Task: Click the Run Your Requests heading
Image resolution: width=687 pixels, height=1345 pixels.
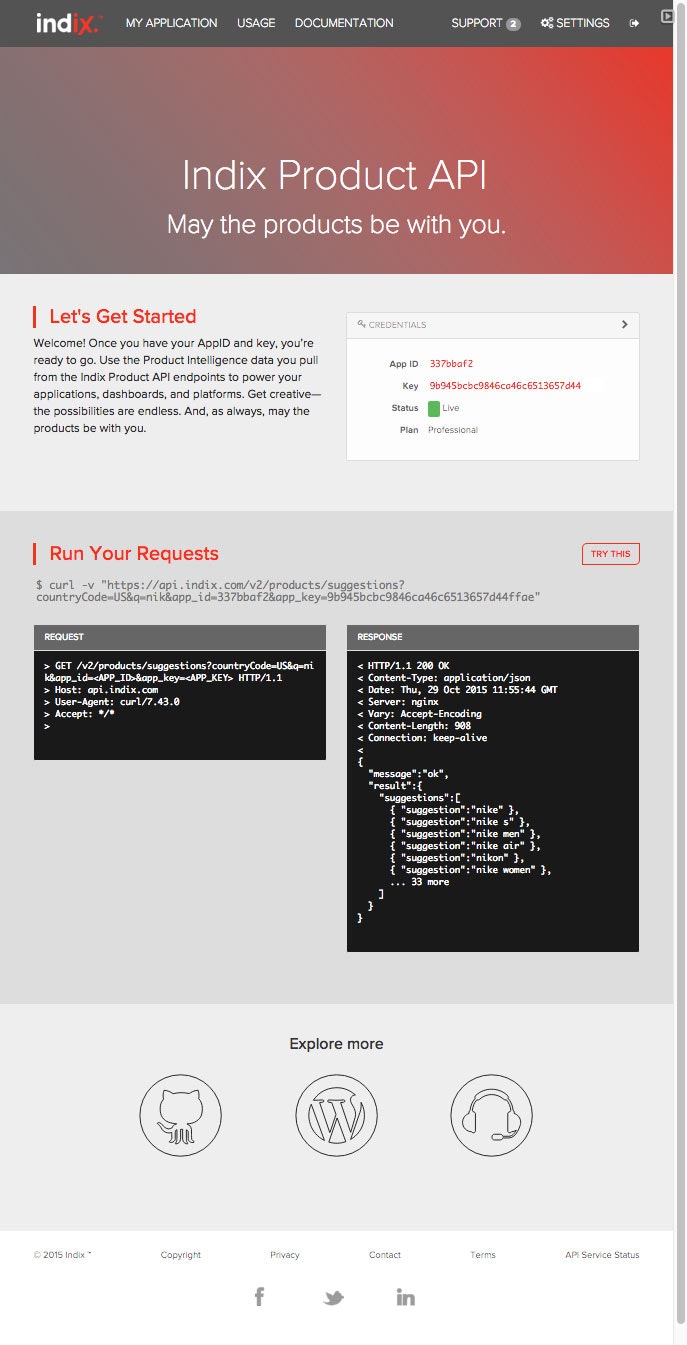Action: pyautogui.click(x=134, y=554)
